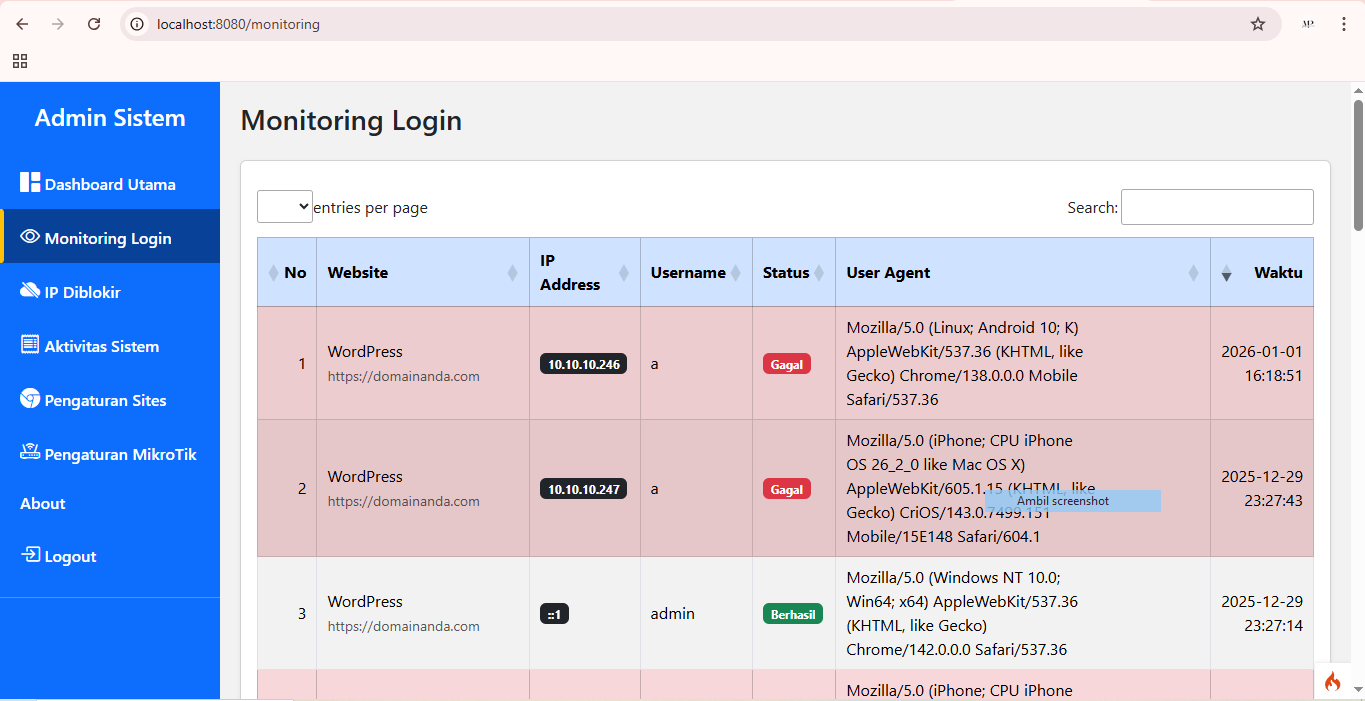This screenshot has height=701, width=1365.
Task: Click the Gagal badge in row 2
Action: pos(787,489)
